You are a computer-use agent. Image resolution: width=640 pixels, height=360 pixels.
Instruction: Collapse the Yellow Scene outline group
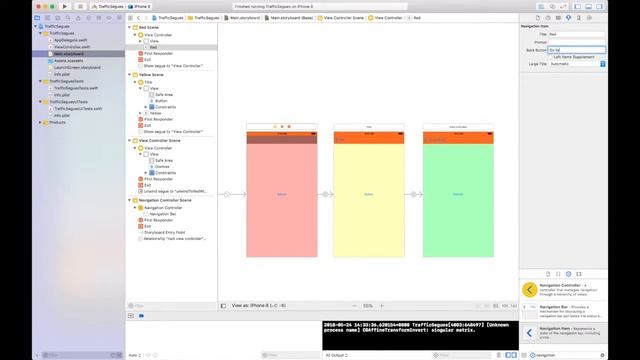[x=130, y=75]
